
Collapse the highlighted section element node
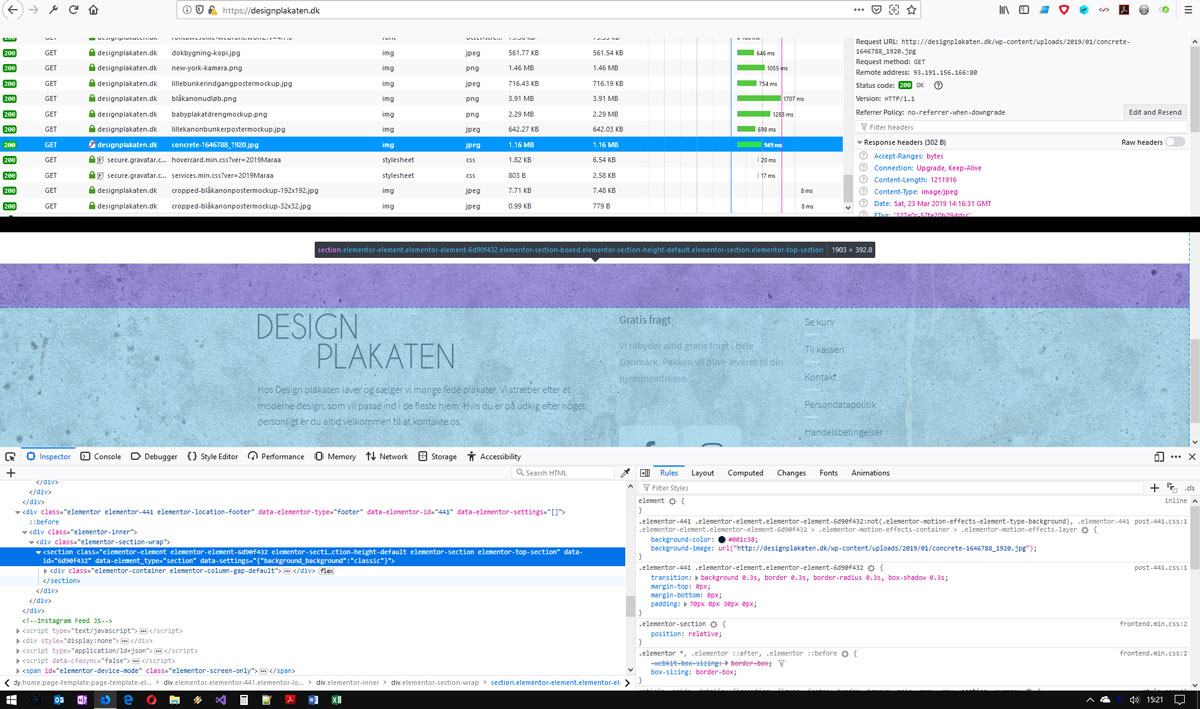(x=38, y=552)
